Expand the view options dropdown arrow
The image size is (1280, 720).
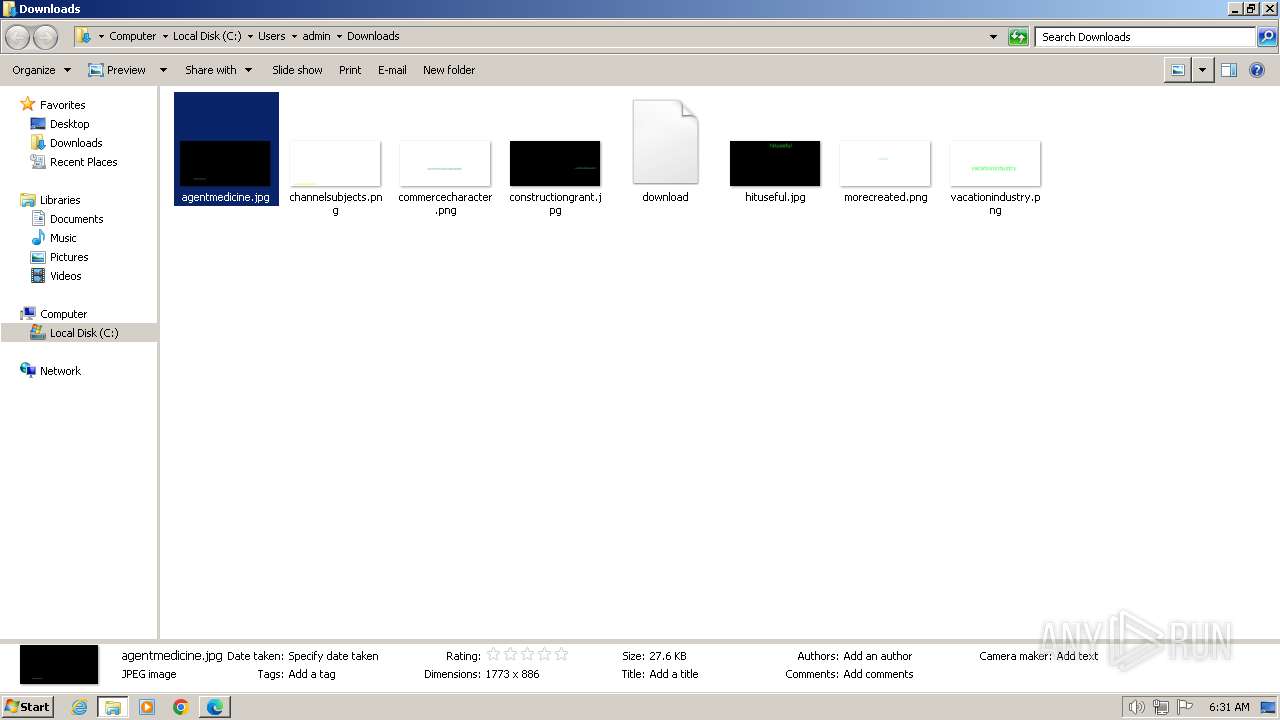(x=1202, y=70)
